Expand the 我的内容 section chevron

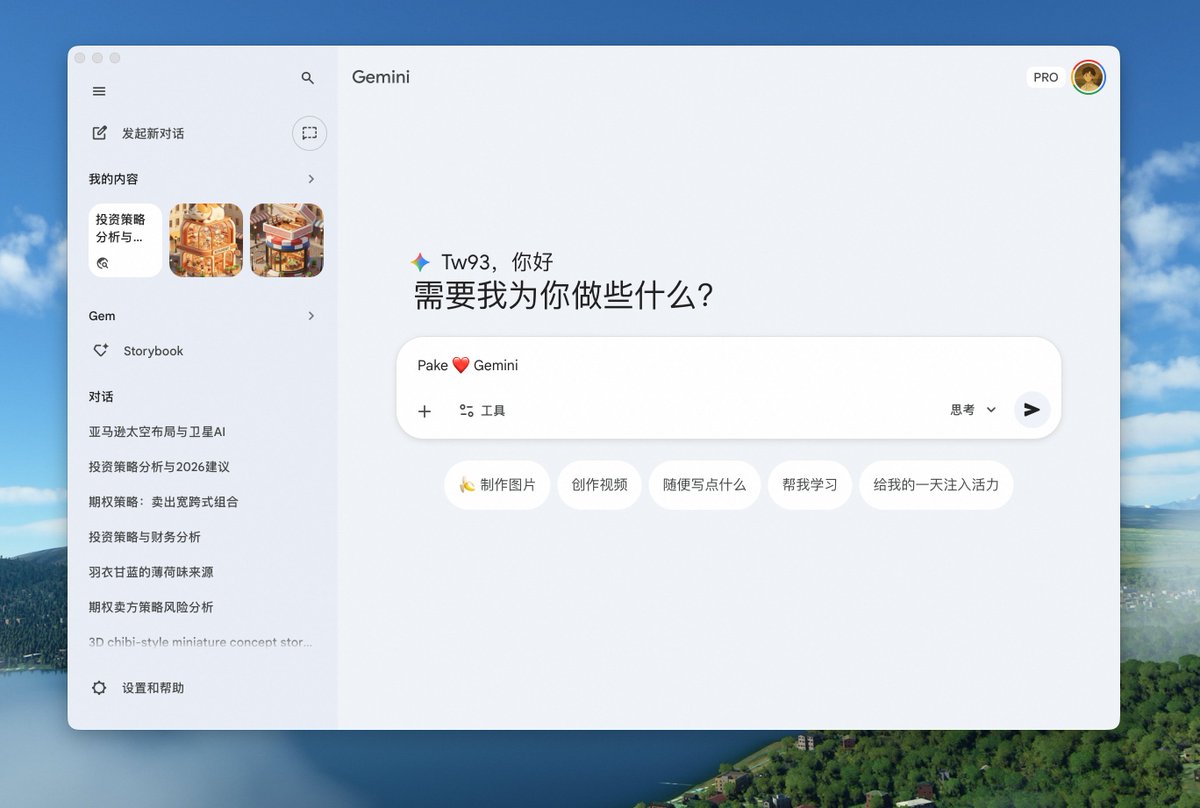[311, 179]
